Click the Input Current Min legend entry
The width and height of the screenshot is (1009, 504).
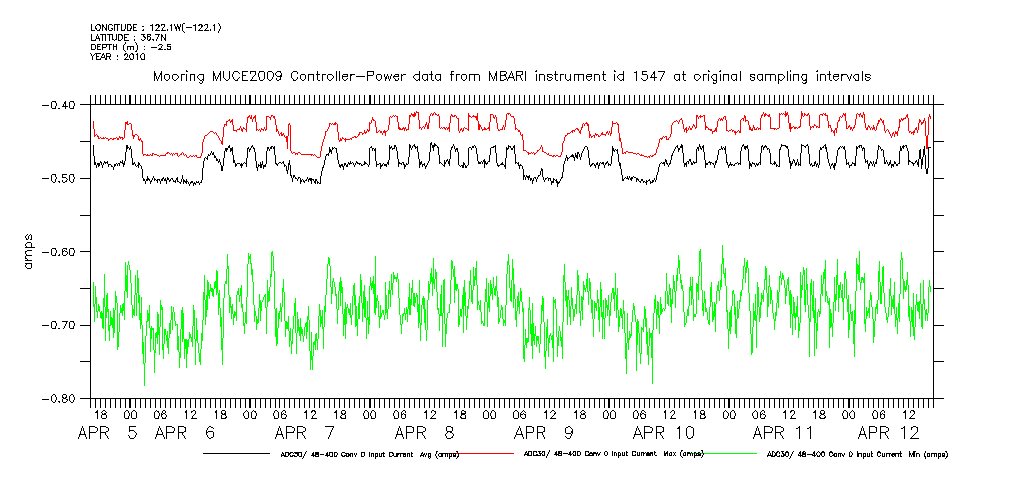(856, 454)
